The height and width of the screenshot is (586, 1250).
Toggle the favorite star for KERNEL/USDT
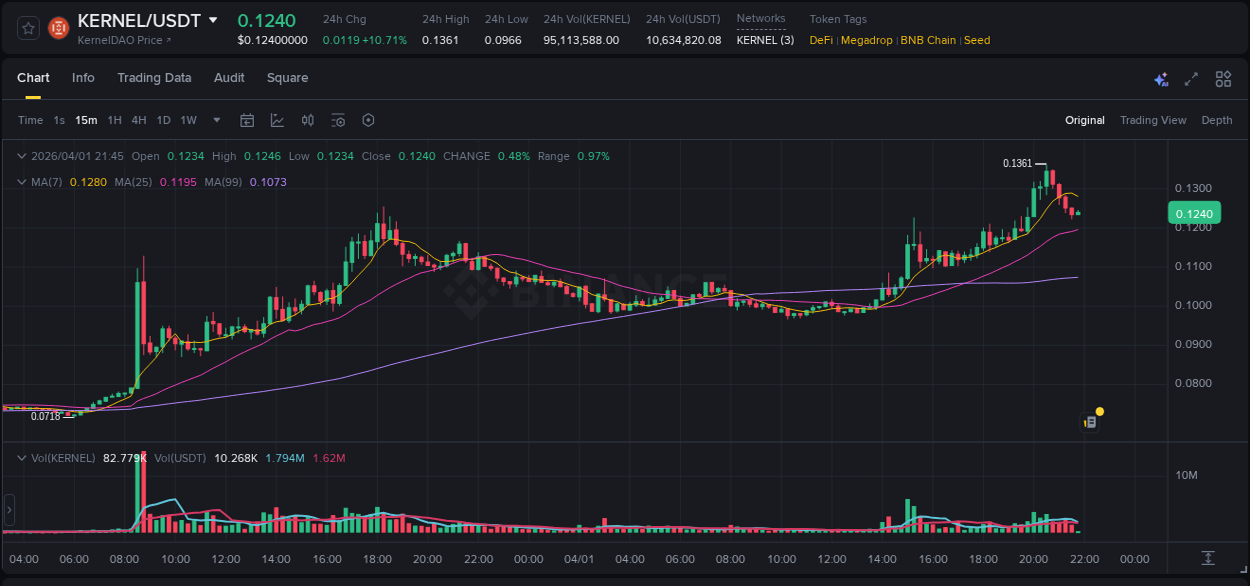click(x=27, y=27)
